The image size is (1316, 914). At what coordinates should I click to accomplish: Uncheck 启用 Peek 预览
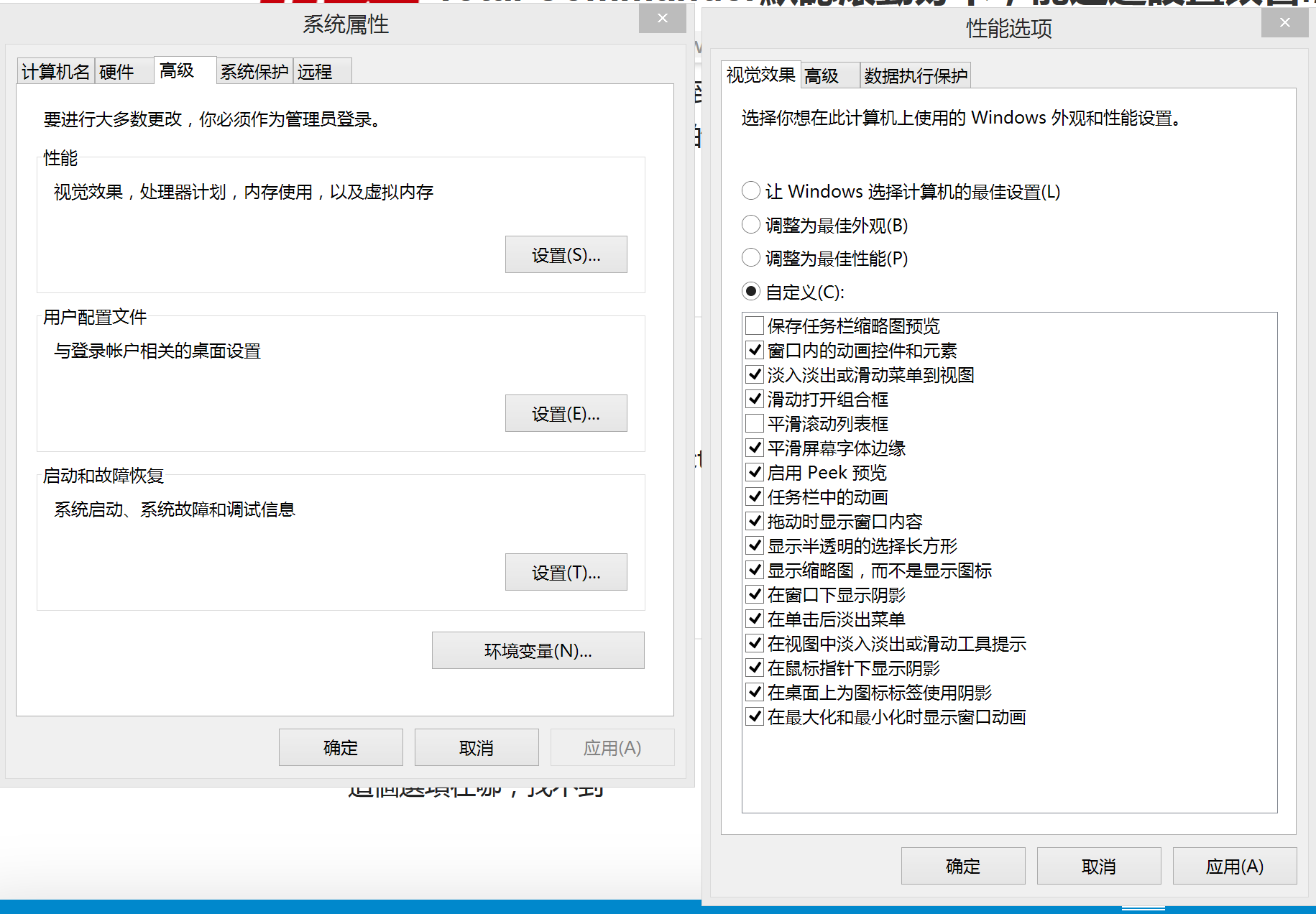tap(755, 473)
